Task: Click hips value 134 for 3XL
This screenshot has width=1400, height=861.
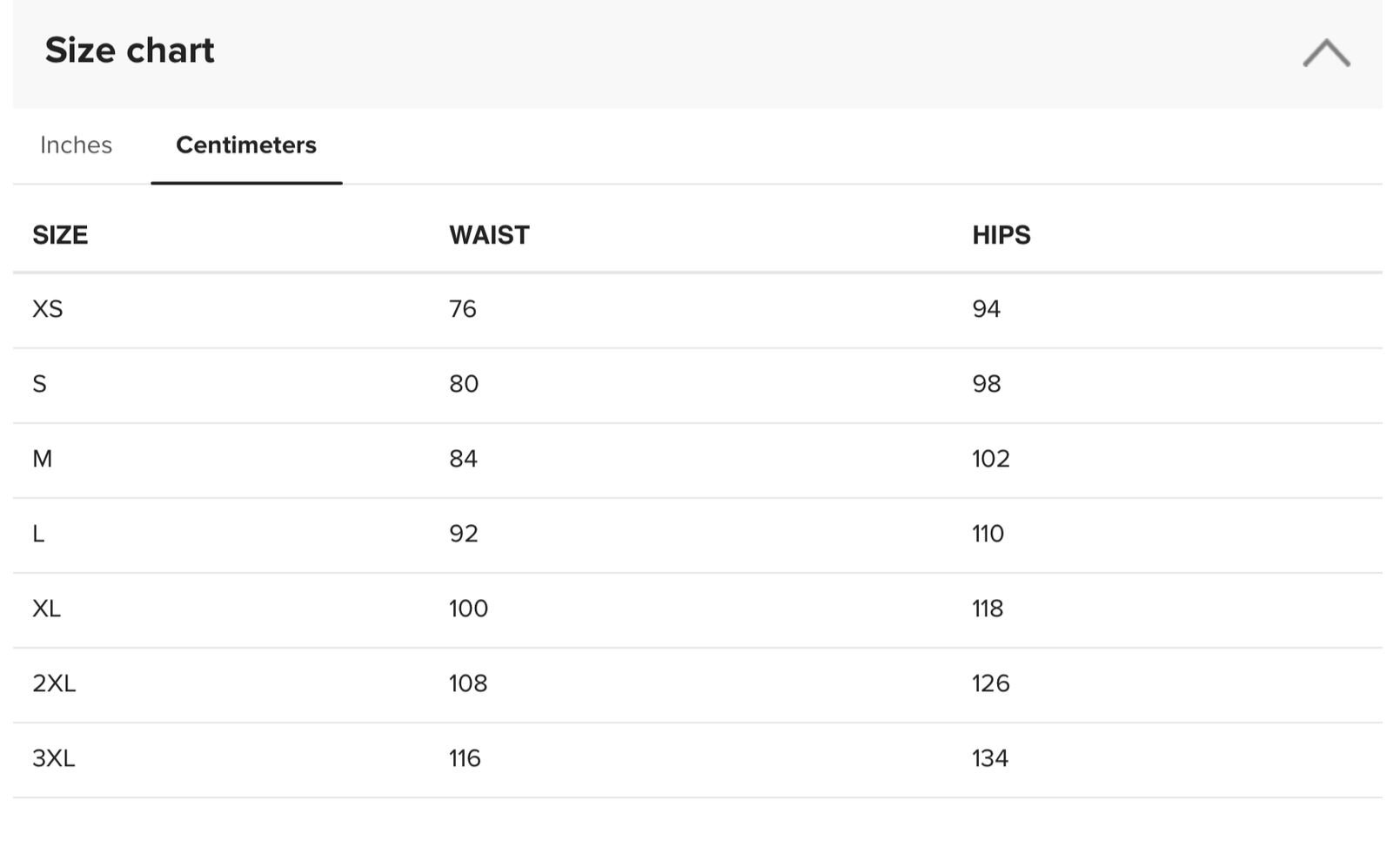Action: click(x=990, y=758)
